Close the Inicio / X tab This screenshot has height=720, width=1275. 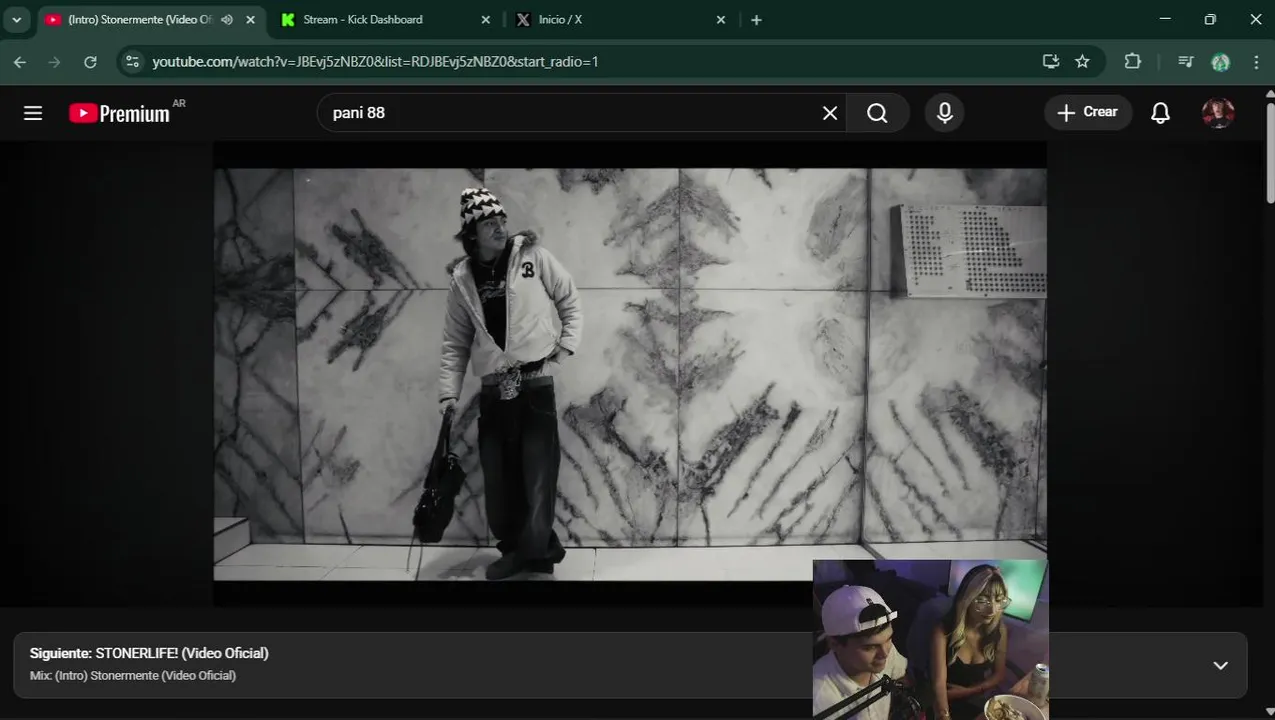click(x=721, y=20)
